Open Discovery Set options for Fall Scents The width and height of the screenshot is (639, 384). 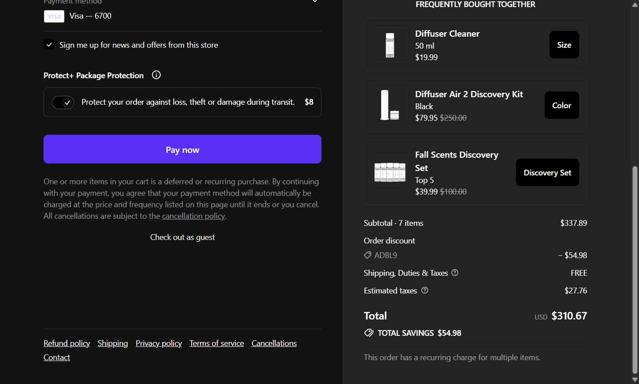(x=547, y=172)
